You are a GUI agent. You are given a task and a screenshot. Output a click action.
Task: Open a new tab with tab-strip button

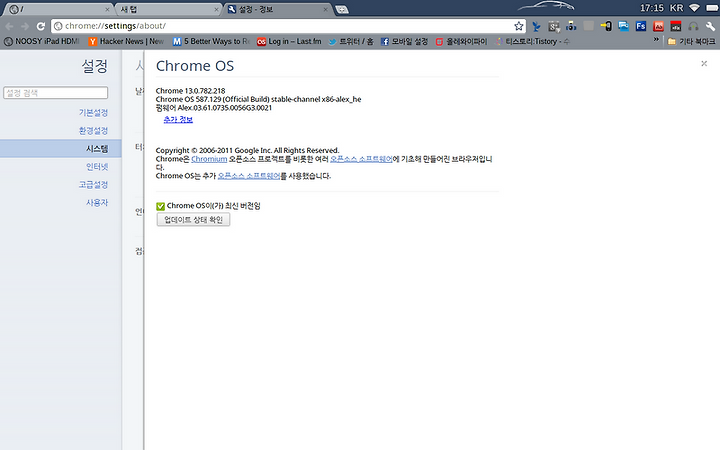[342, 10]
